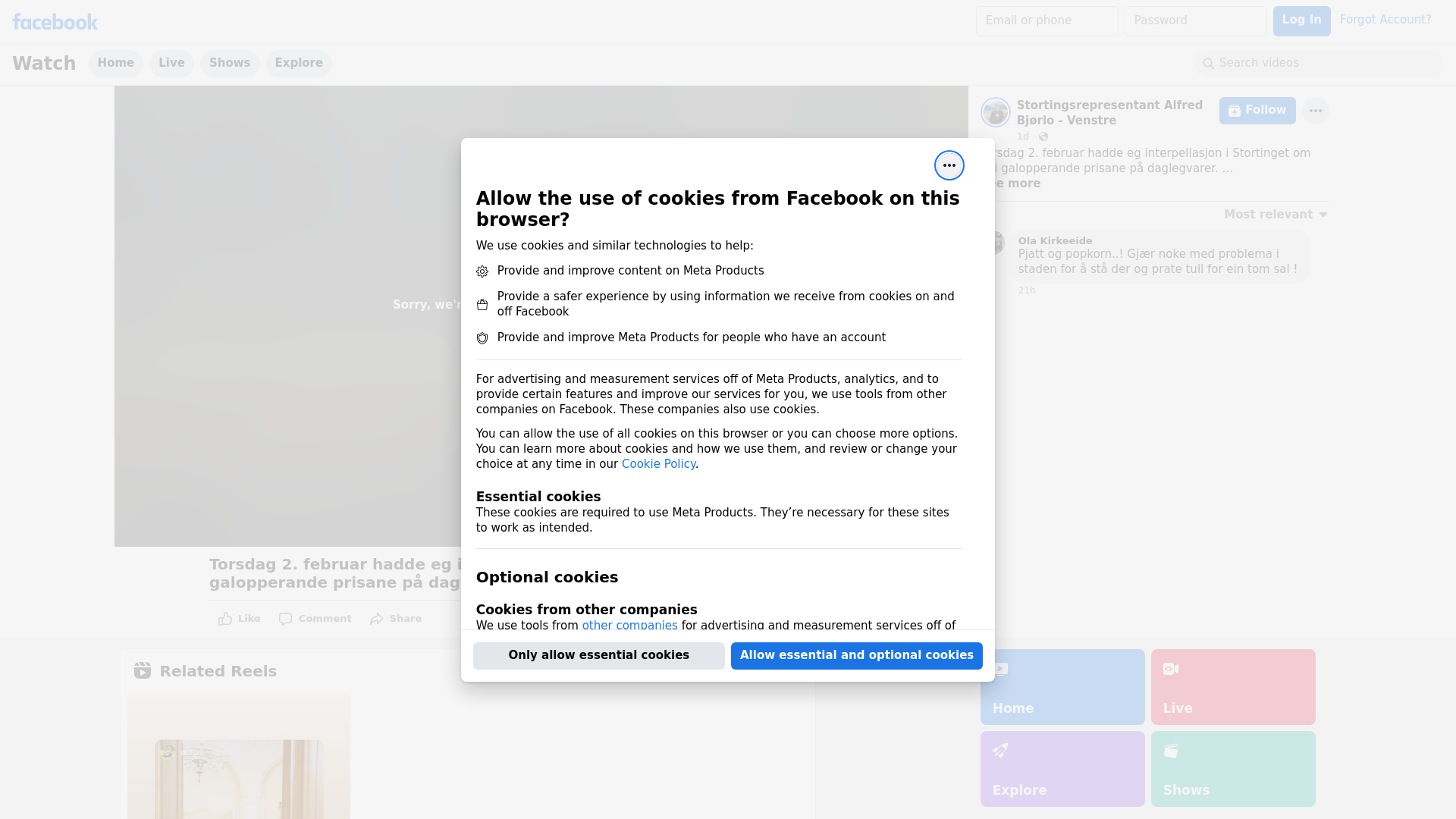The width and height of the screenshot is (1456, 819).
Task: Switch to the Watch Live tab
Action: click(171, 63)
